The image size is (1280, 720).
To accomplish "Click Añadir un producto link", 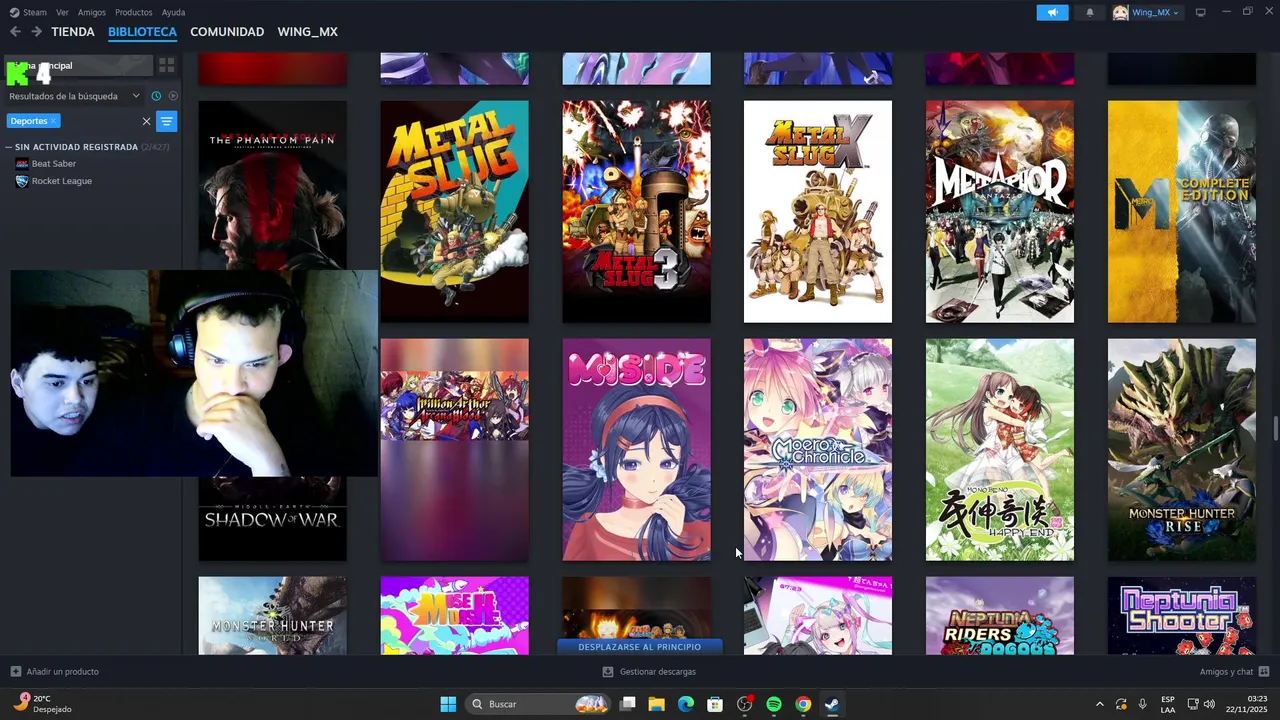I will tap(62, 672).
